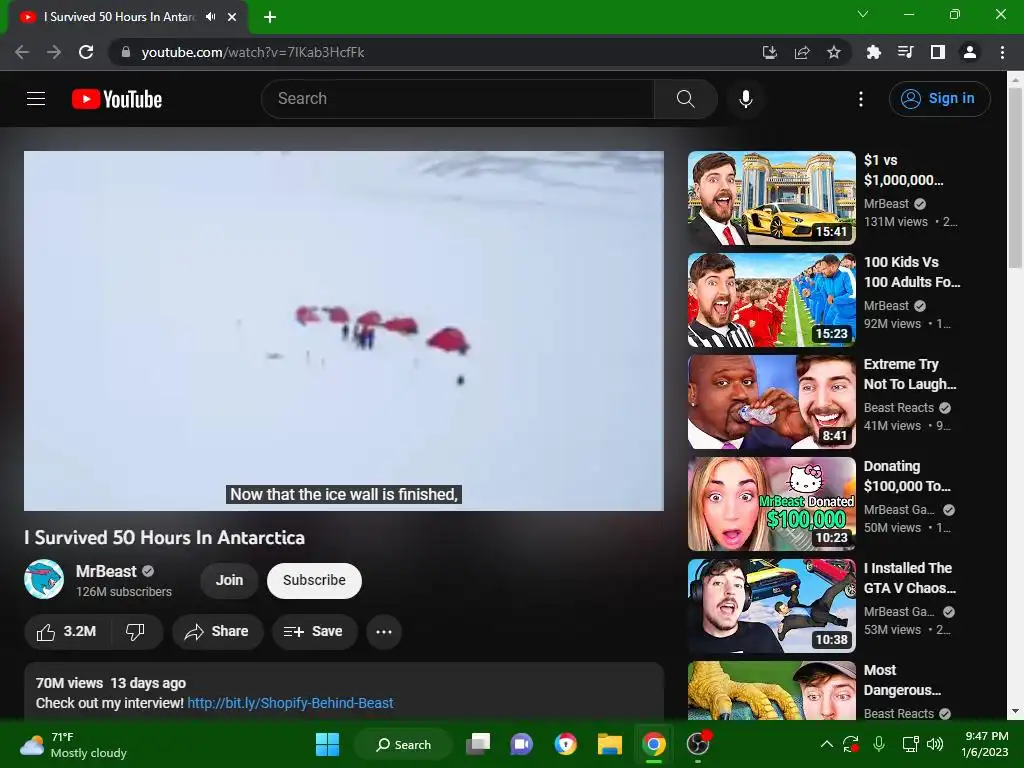Subscribe to MrBeast
The height and width of the screenshot is (768, 1024).
pyautogui.click(x=314, y=580)
